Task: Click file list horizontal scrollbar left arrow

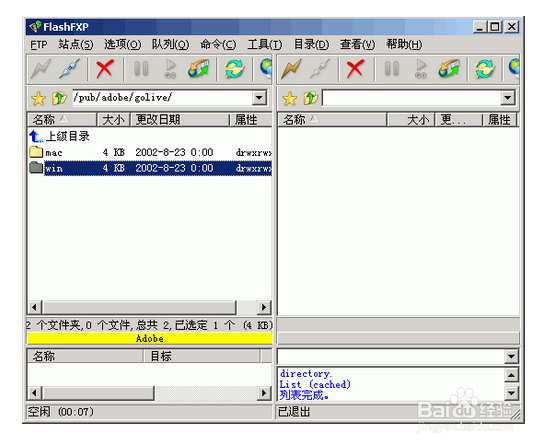Action: point(34,307)
